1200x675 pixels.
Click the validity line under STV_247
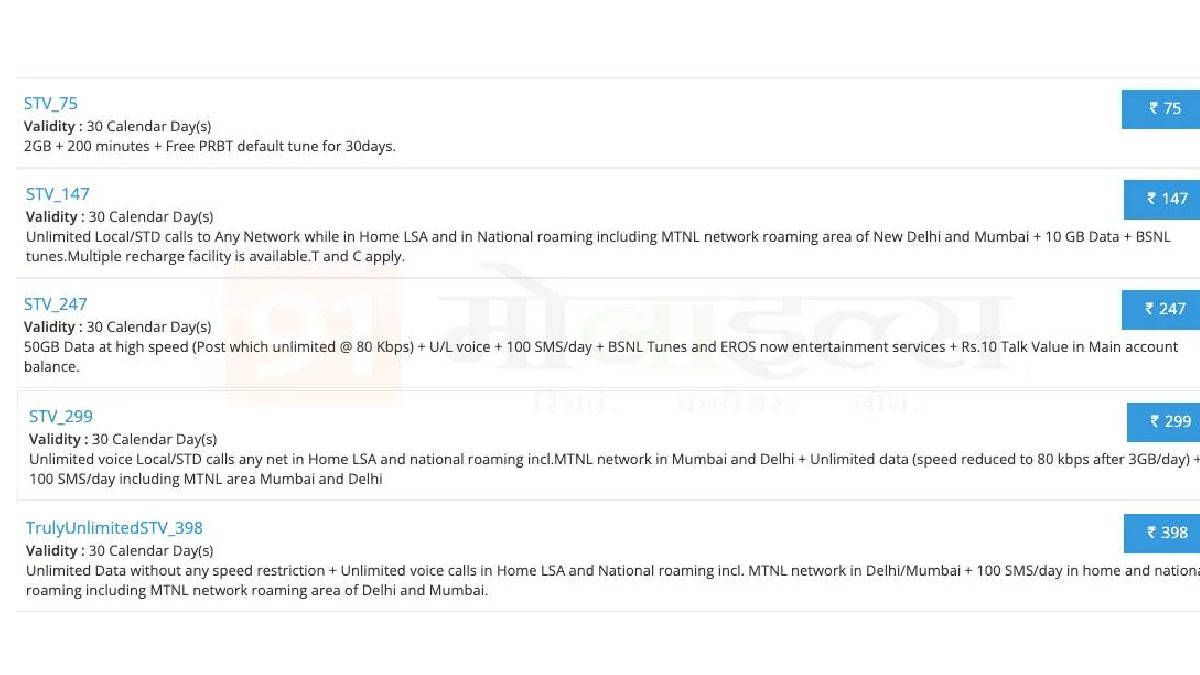pyautogui.click(x=118, y=327)
